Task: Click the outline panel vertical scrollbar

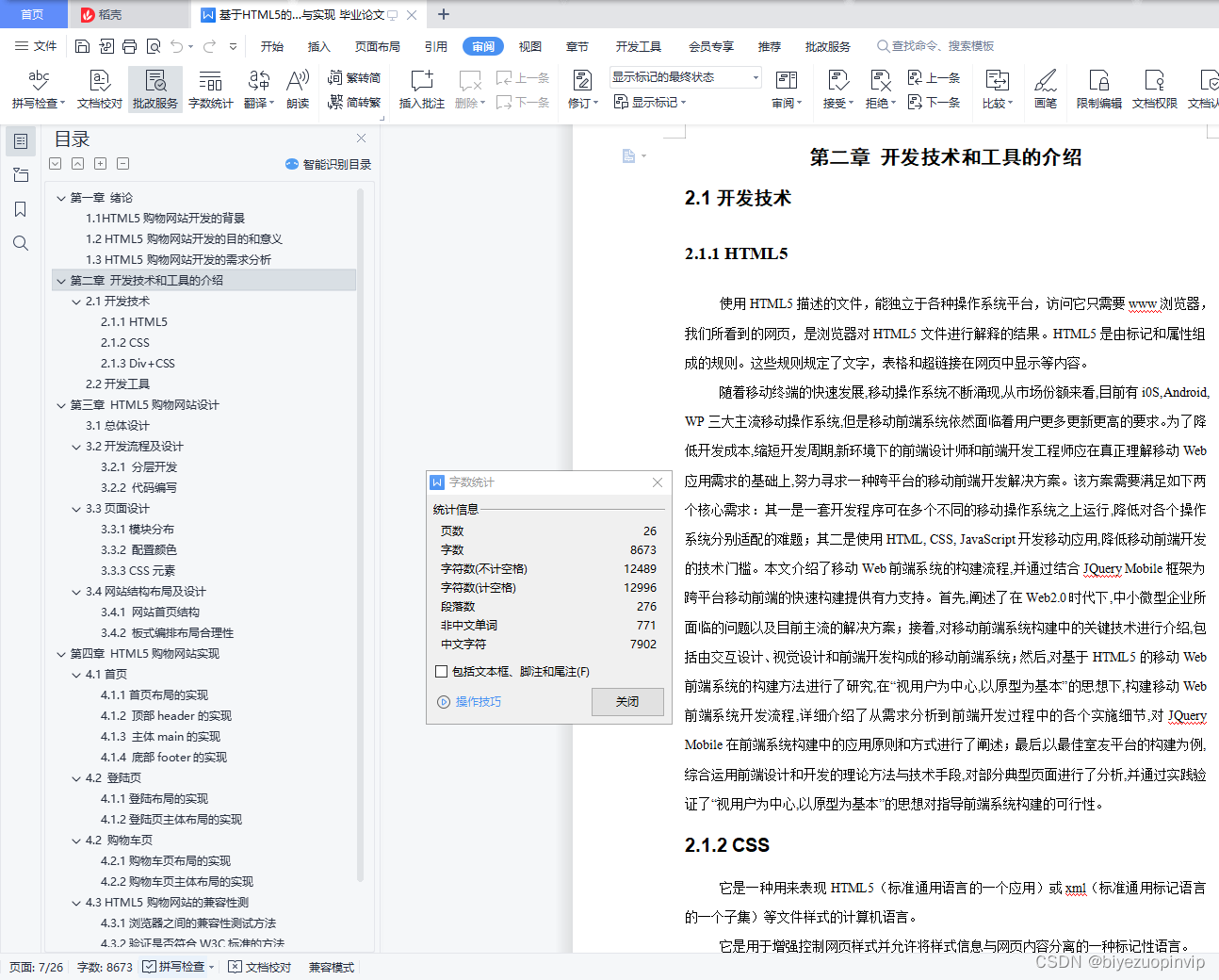Action: pos(361,534)
